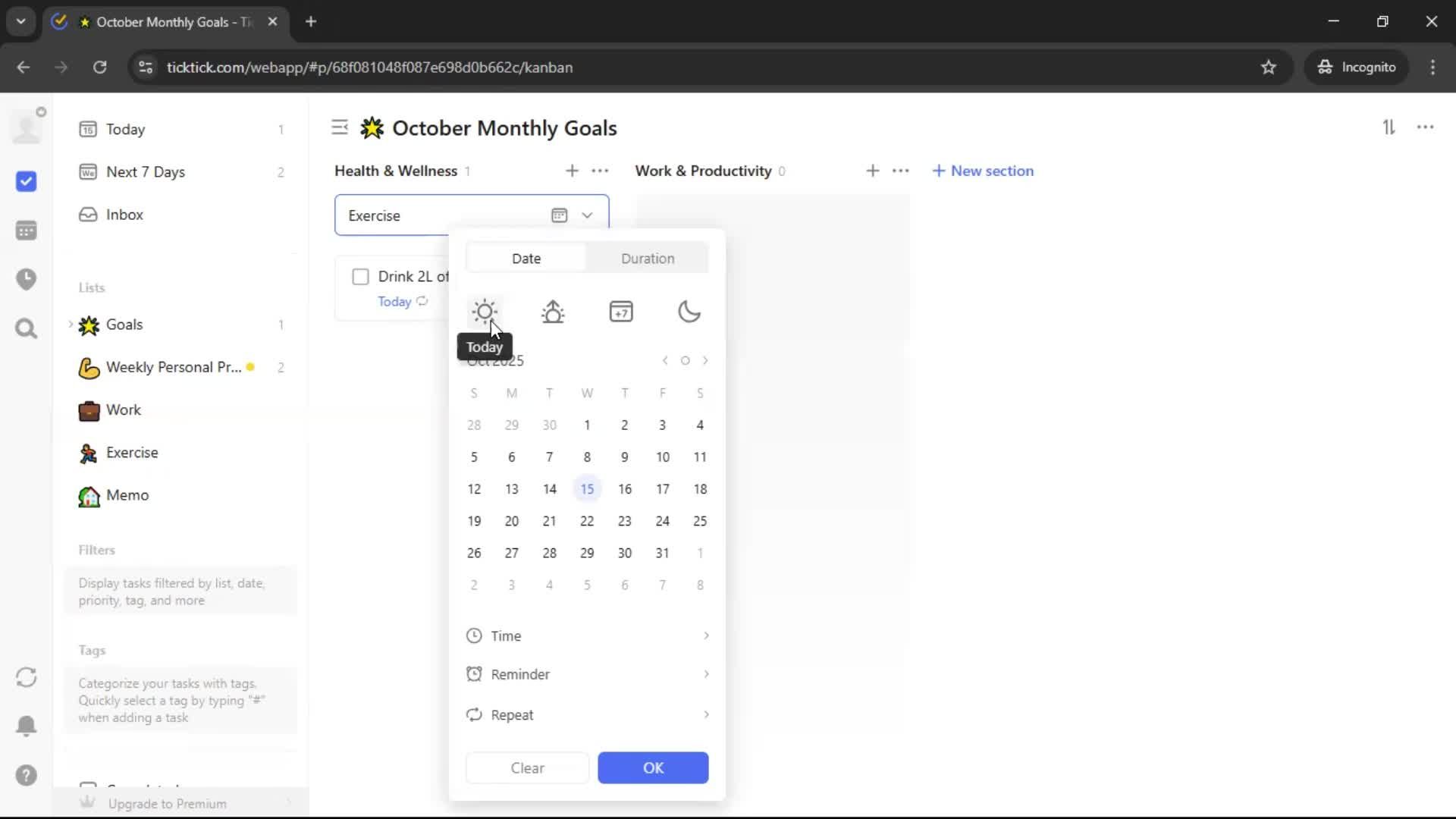Switch to the Duration tab

(647, 259)
